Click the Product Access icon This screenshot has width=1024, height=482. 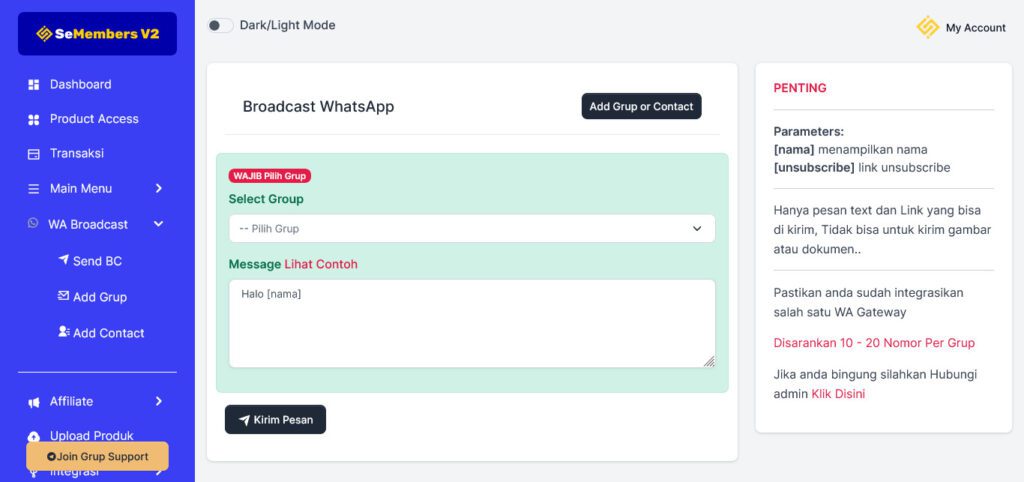point(33,119)
